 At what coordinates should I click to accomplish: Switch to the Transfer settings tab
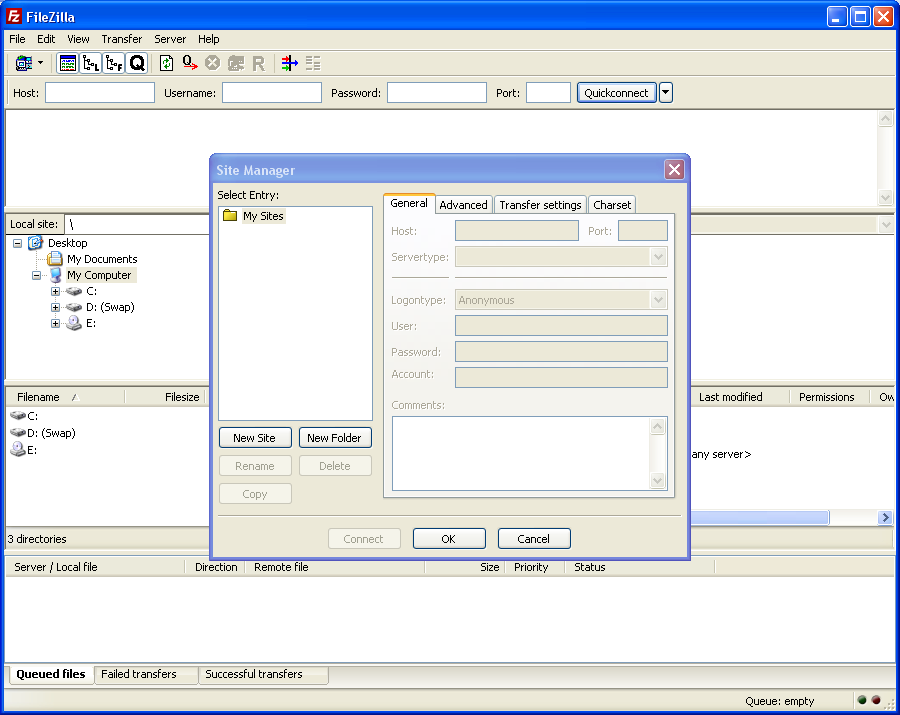[x=540, y=205]
